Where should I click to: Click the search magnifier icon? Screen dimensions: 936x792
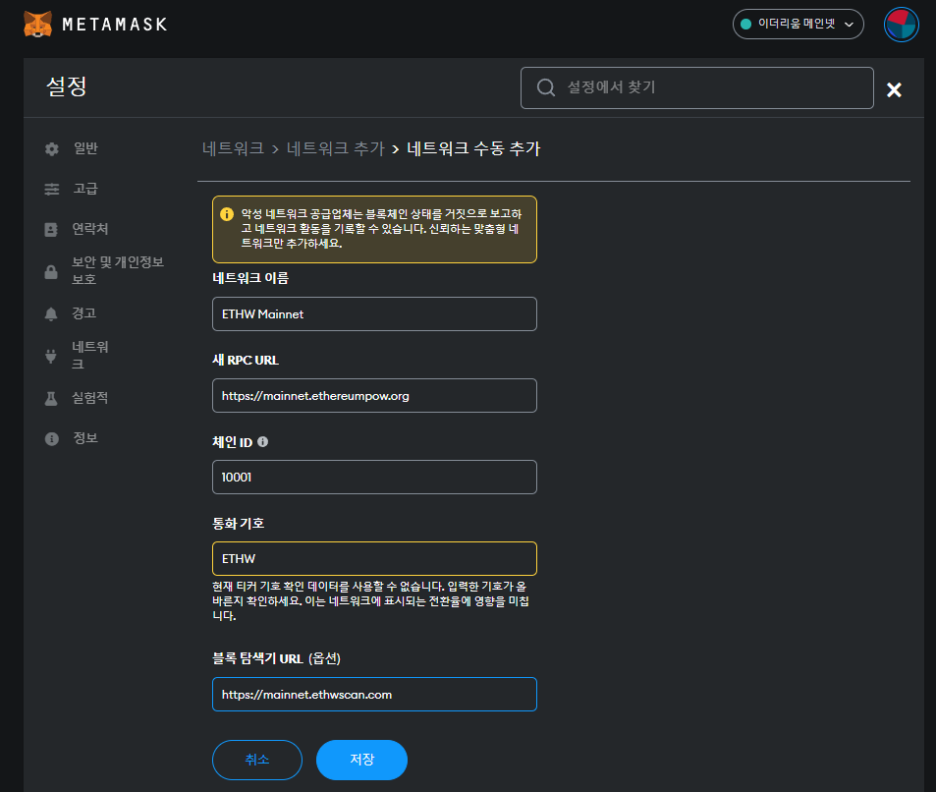[546, 88]
